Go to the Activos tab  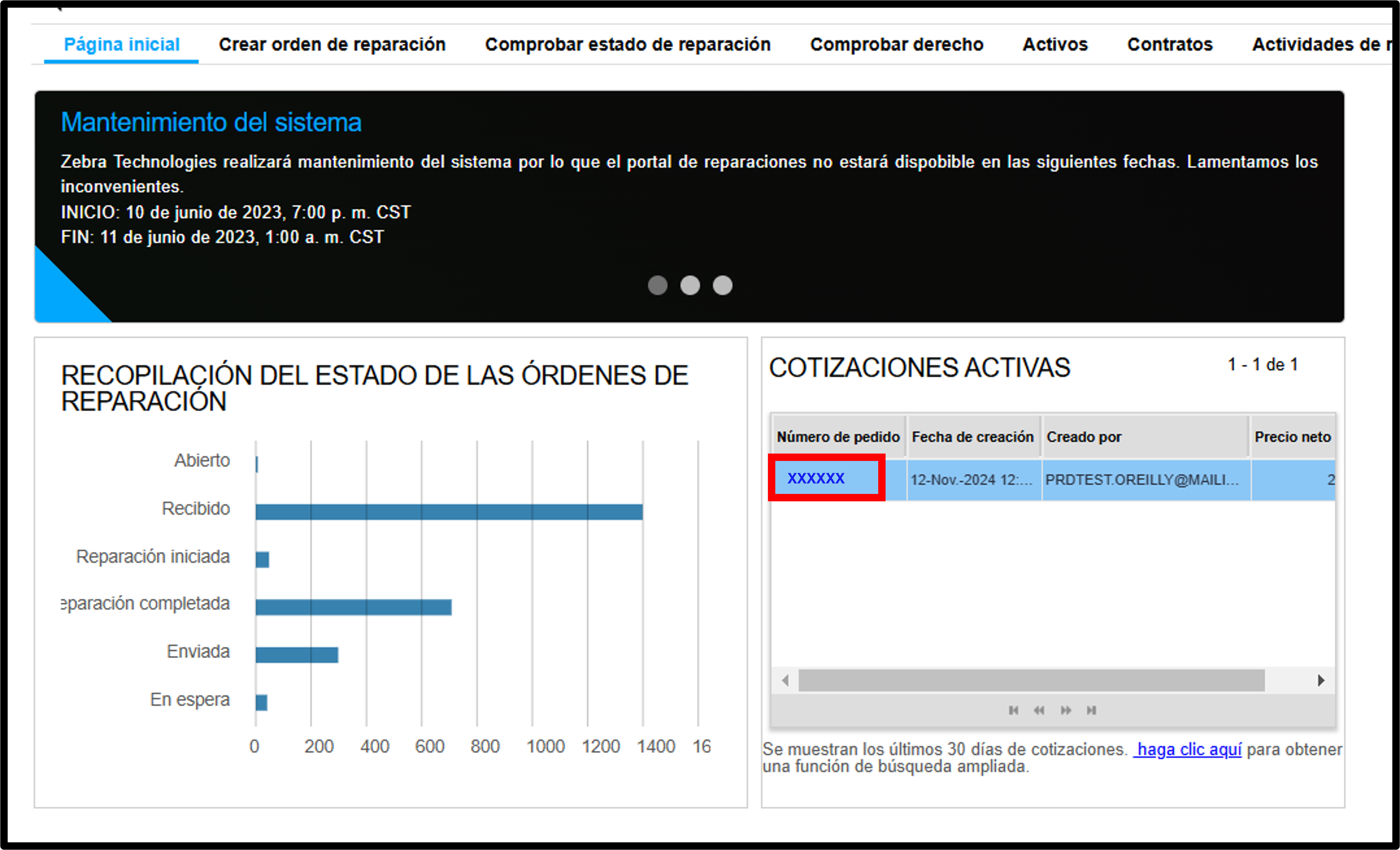pyautogui.click(x=1054, y=44)
